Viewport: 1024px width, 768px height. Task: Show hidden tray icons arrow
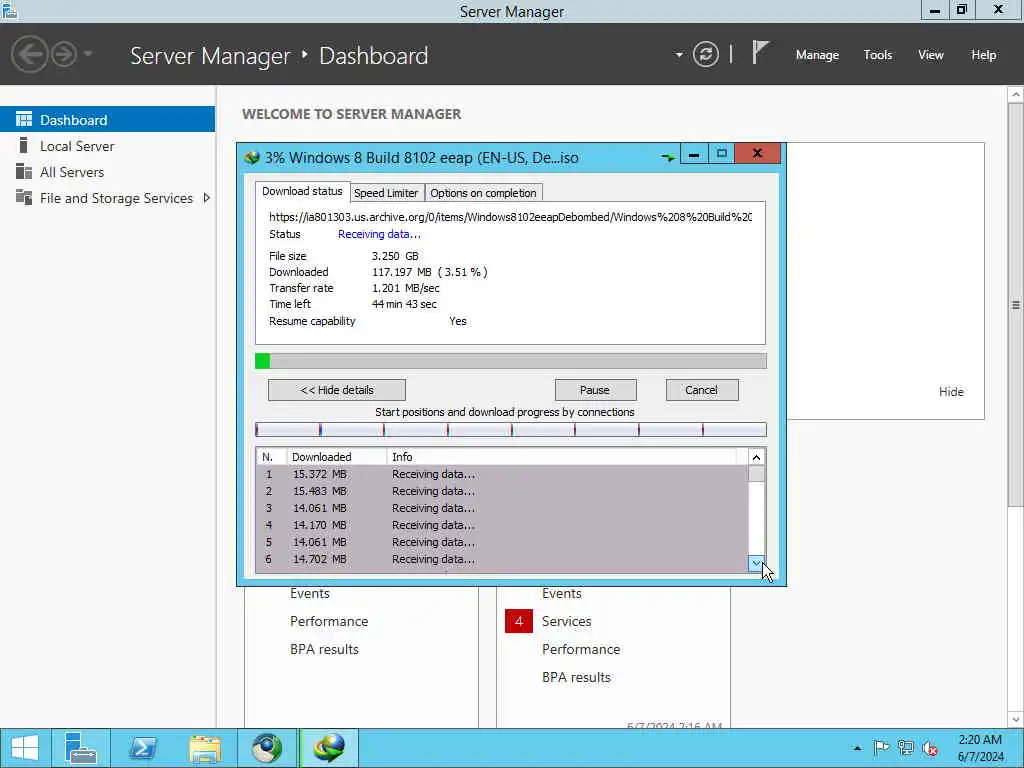tap(857, 748)
